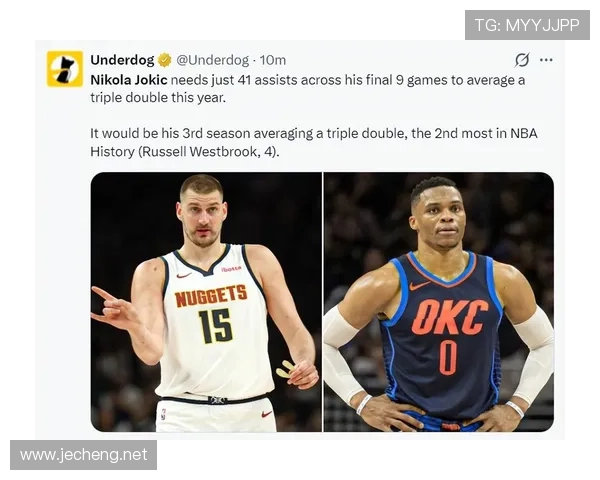
Task: Open the Underdog profile avatar
Action: (x=65, y=69)
